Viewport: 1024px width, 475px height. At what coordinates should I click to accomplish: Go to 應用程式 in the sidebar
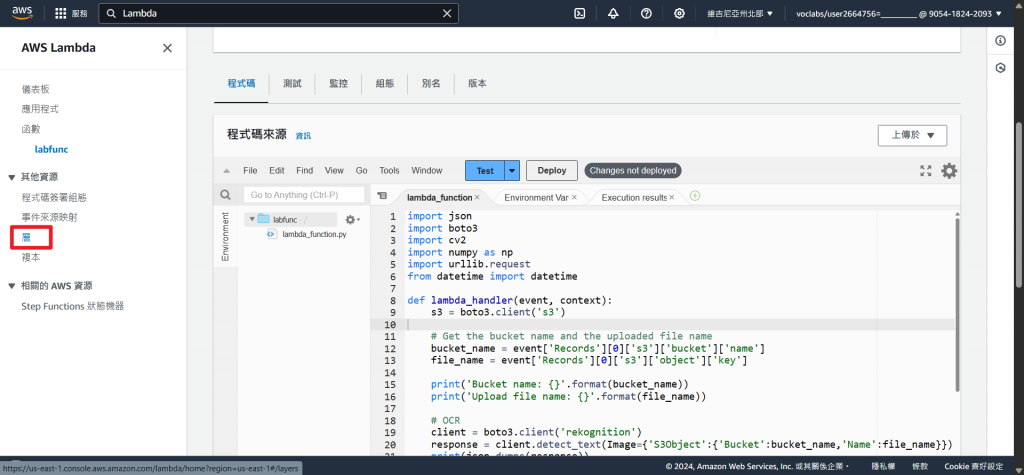pyautogui.click(x=40, y=108)
